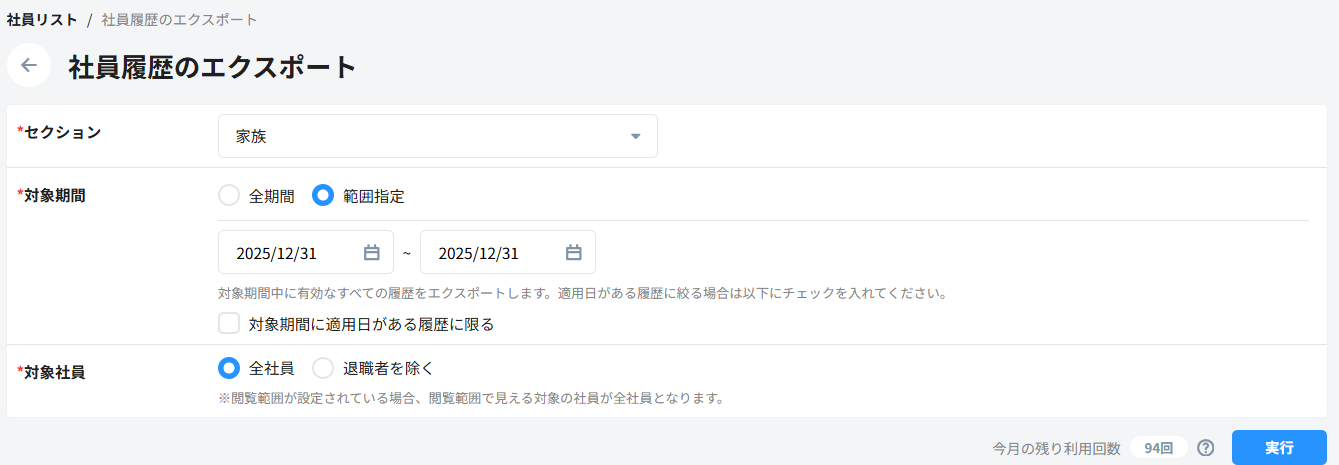1339x465 pixels.
Task: Click 社員履歴のエクスポート breadcrumb item
Action: click(x=179, y=20)
